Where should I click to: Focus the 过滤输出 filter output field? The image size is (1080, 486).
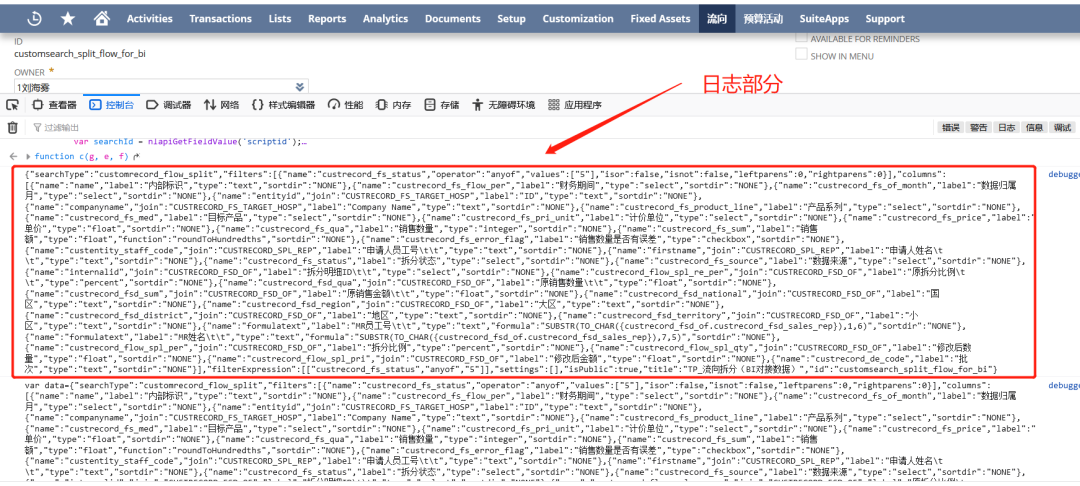[482, 127]
